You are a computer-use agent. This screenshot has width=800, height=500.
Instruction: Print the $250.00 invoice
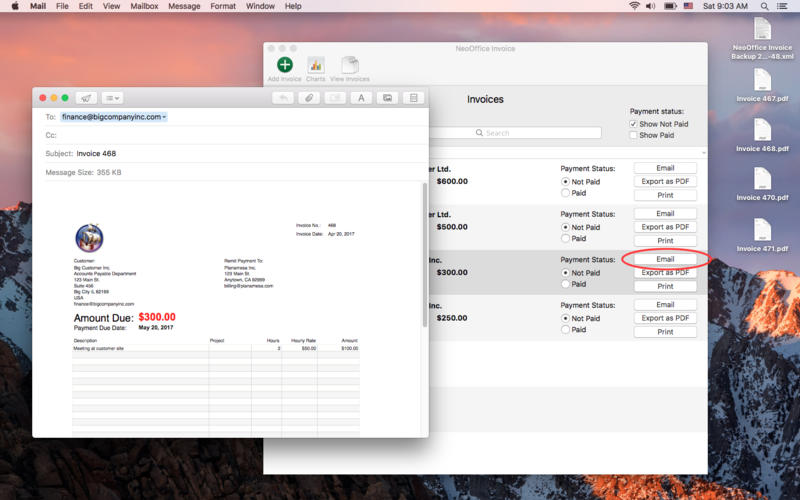665,332
